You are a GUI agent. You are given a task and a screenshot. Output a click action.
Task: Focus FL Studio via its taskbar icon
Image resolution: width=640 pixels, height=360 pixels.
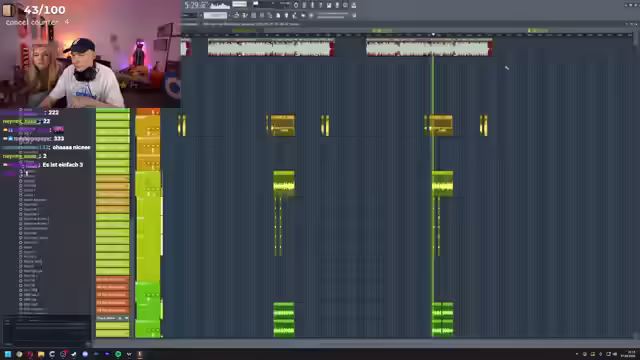coord(140,354)
